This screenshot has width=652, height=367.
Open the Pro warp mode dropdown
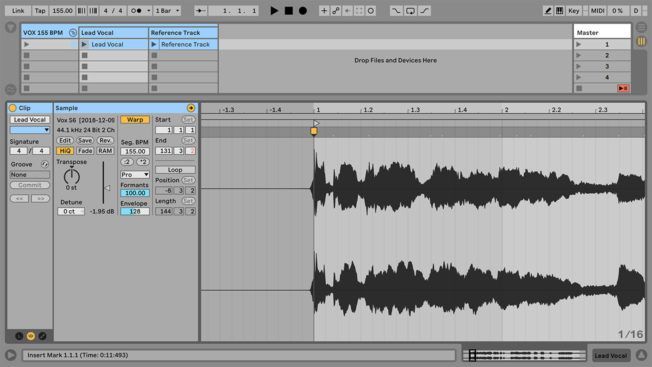pos(135,175)
